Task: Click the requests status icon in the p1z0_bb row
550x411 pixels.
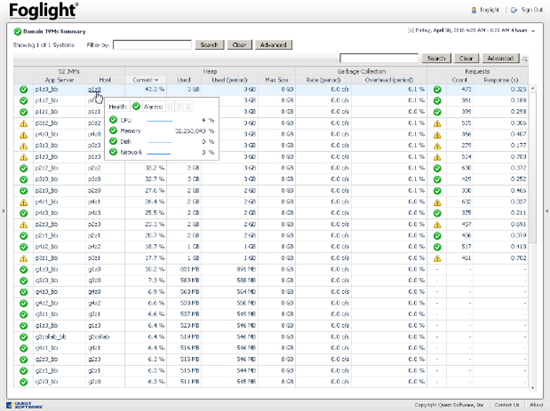Action: click(x=437, y=89)
